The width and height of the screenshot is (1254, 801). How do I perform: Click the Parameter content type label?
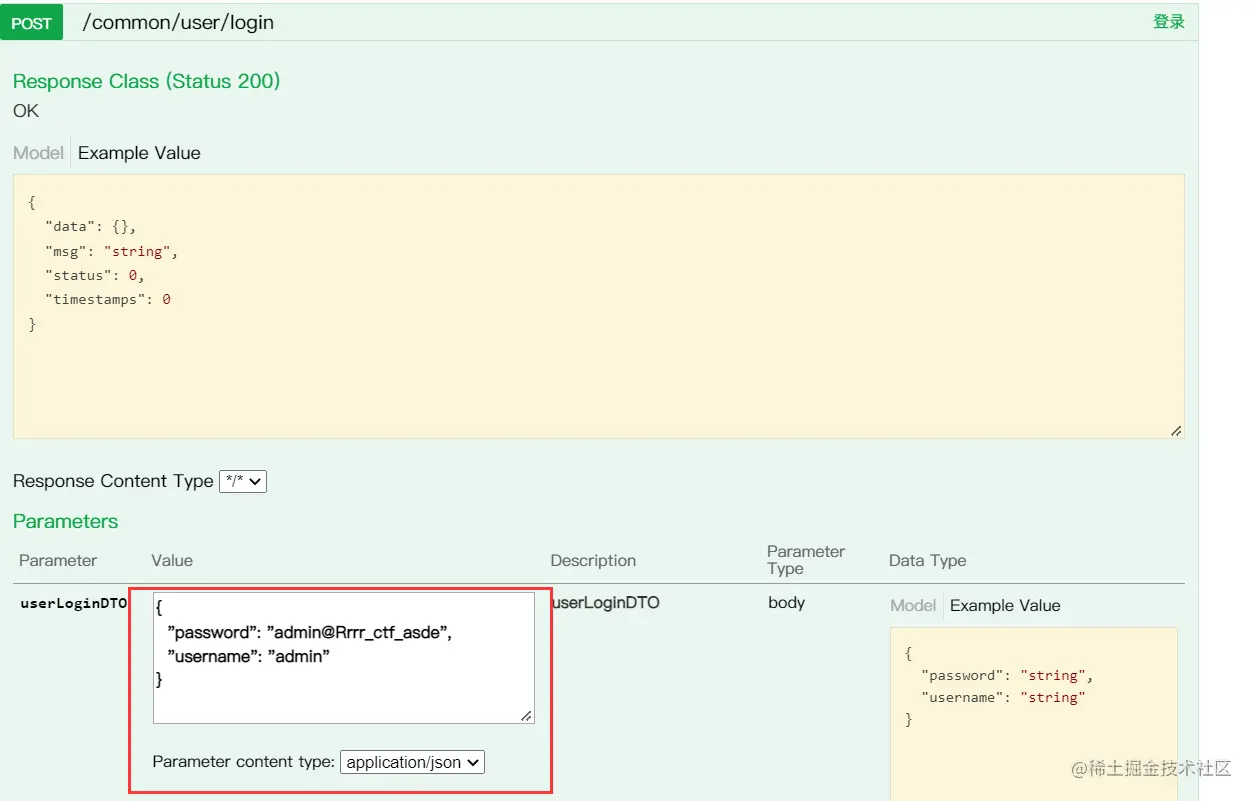click(244, 762)
